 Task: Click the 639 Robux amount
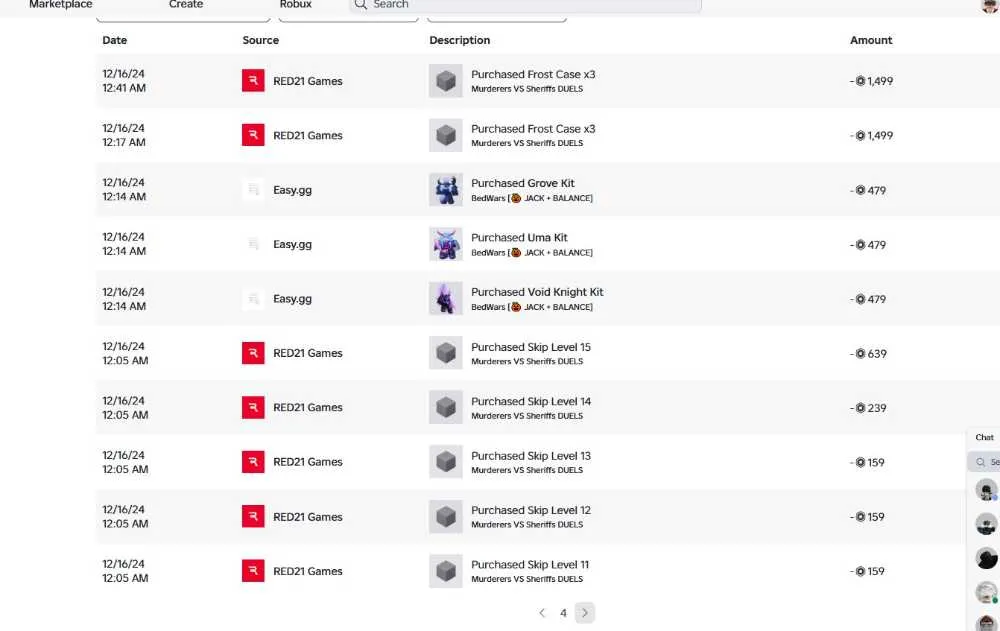868,353
